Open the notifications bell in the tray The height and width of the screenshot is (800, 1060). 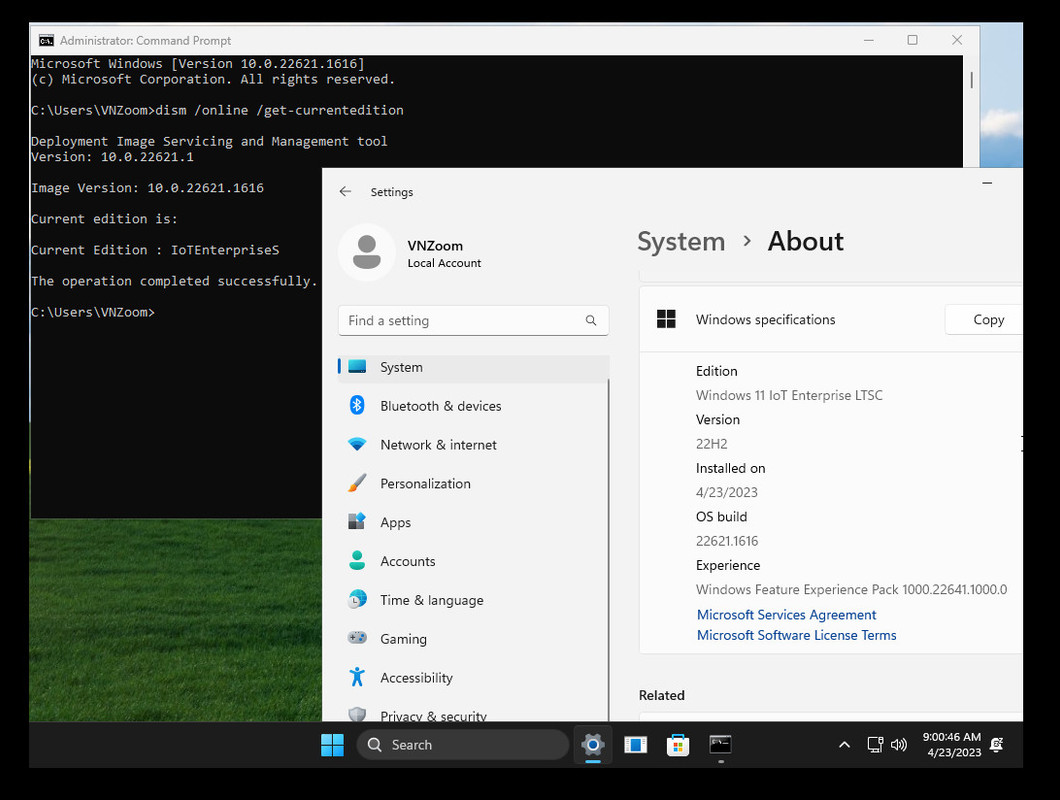[x=996, y=745]
